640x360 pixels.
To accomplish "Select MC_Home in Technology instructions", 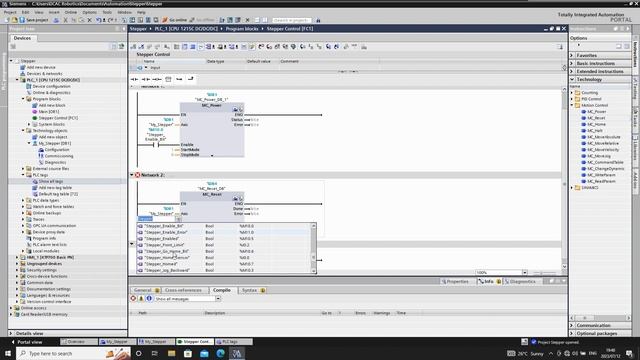I will click(x=596, y=124).
